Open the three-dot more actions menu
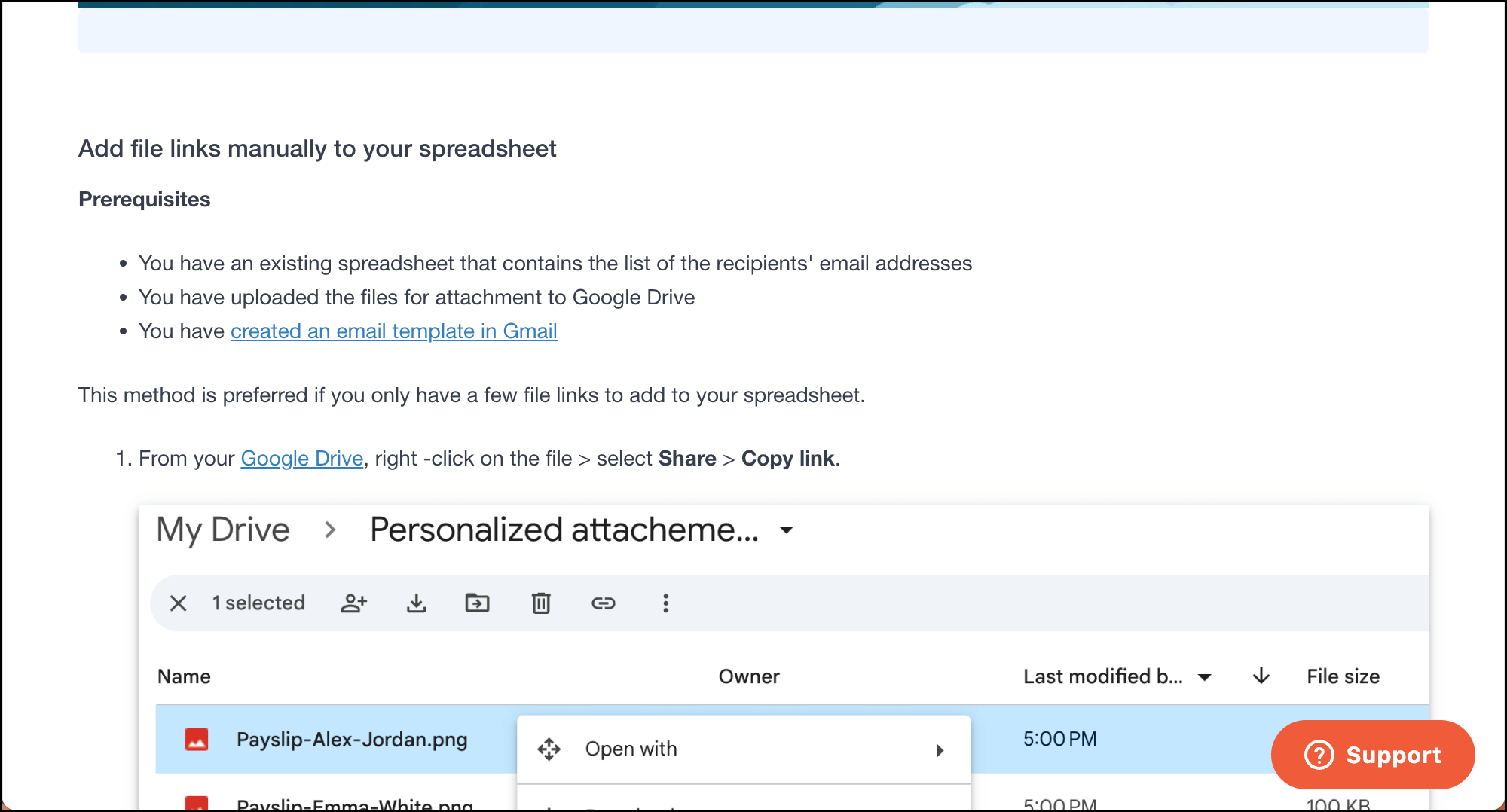Screen dimensions: 1507x812 point(665,603)
